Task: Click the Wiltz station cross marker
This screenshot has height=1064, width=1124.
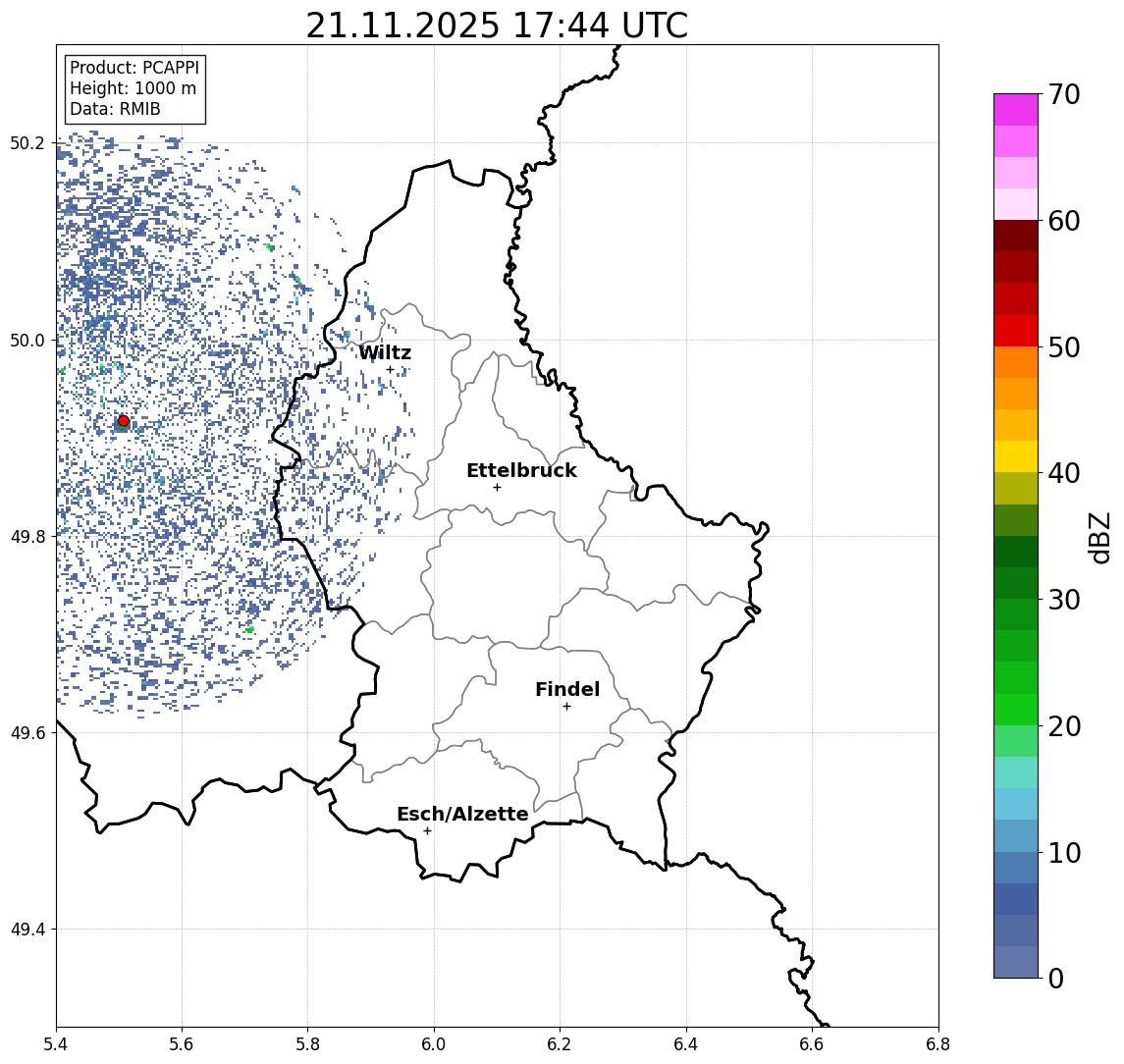Action: [390, 370]
